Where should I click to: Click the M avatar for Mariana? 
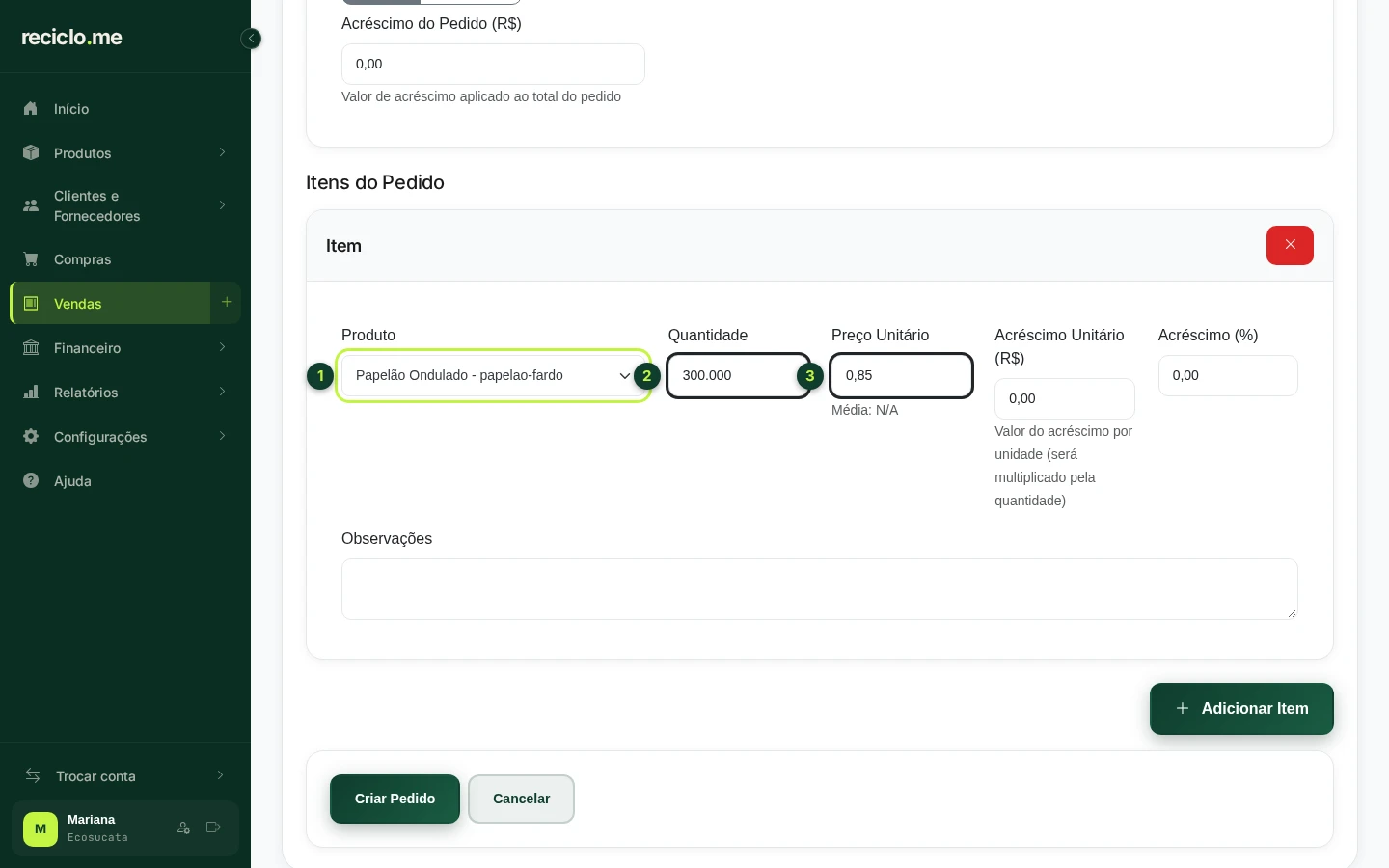[41, 828]
